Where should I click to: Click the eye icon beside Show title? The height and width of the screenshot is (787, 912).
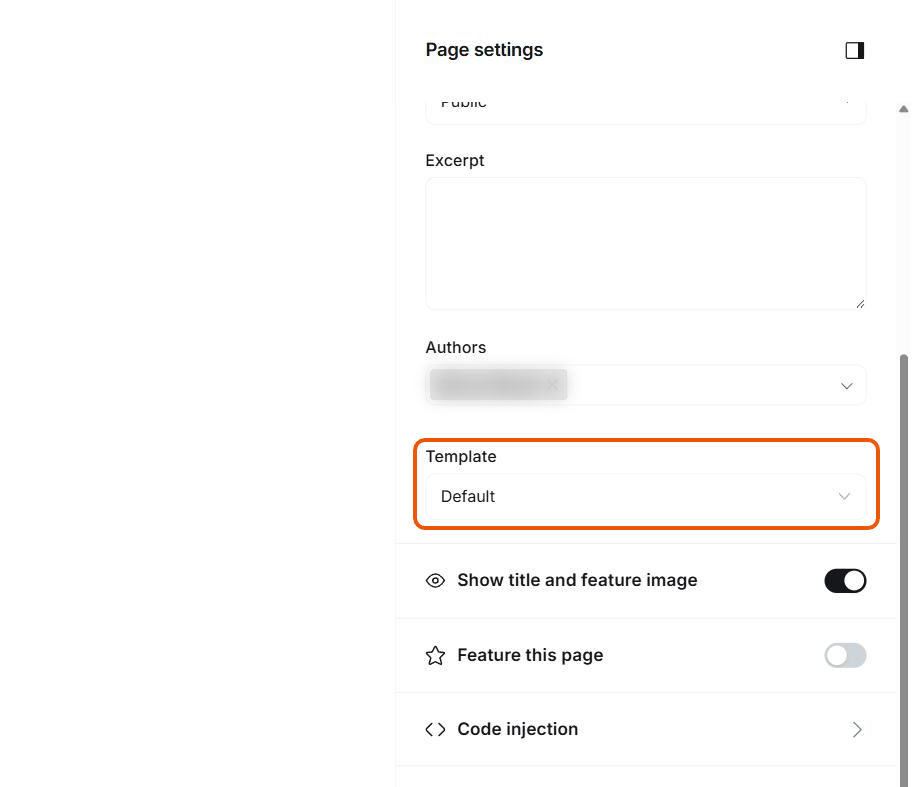435,581
